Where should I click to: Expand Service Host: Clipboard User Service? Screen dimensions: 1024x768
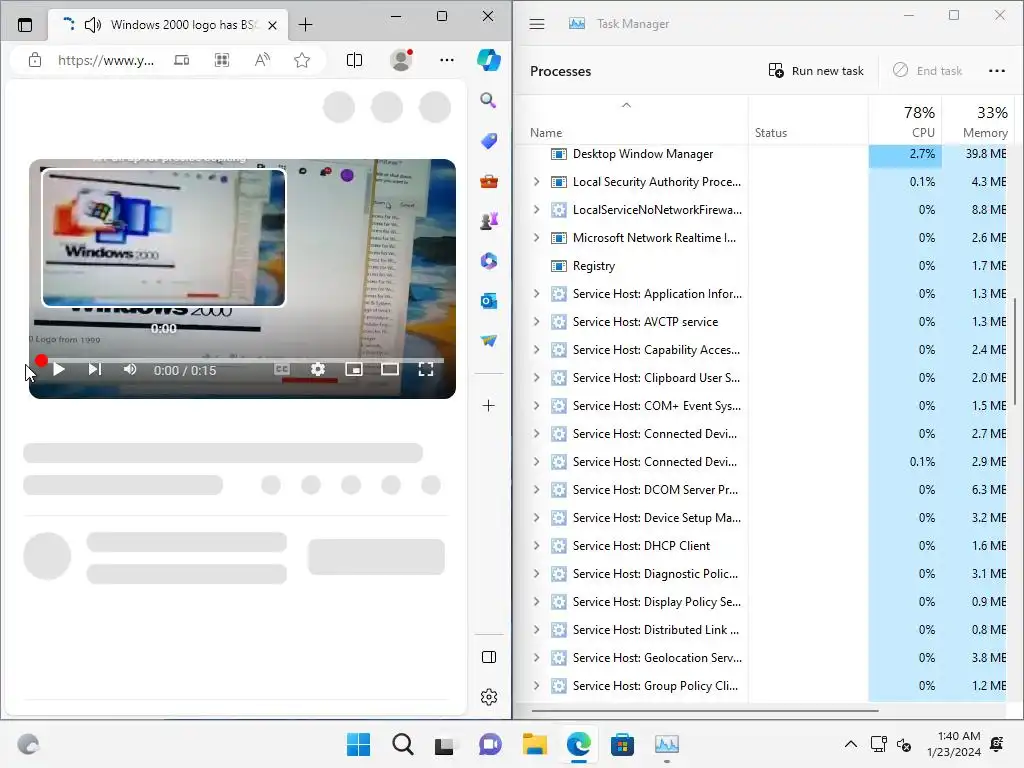[x=536, y=377]
